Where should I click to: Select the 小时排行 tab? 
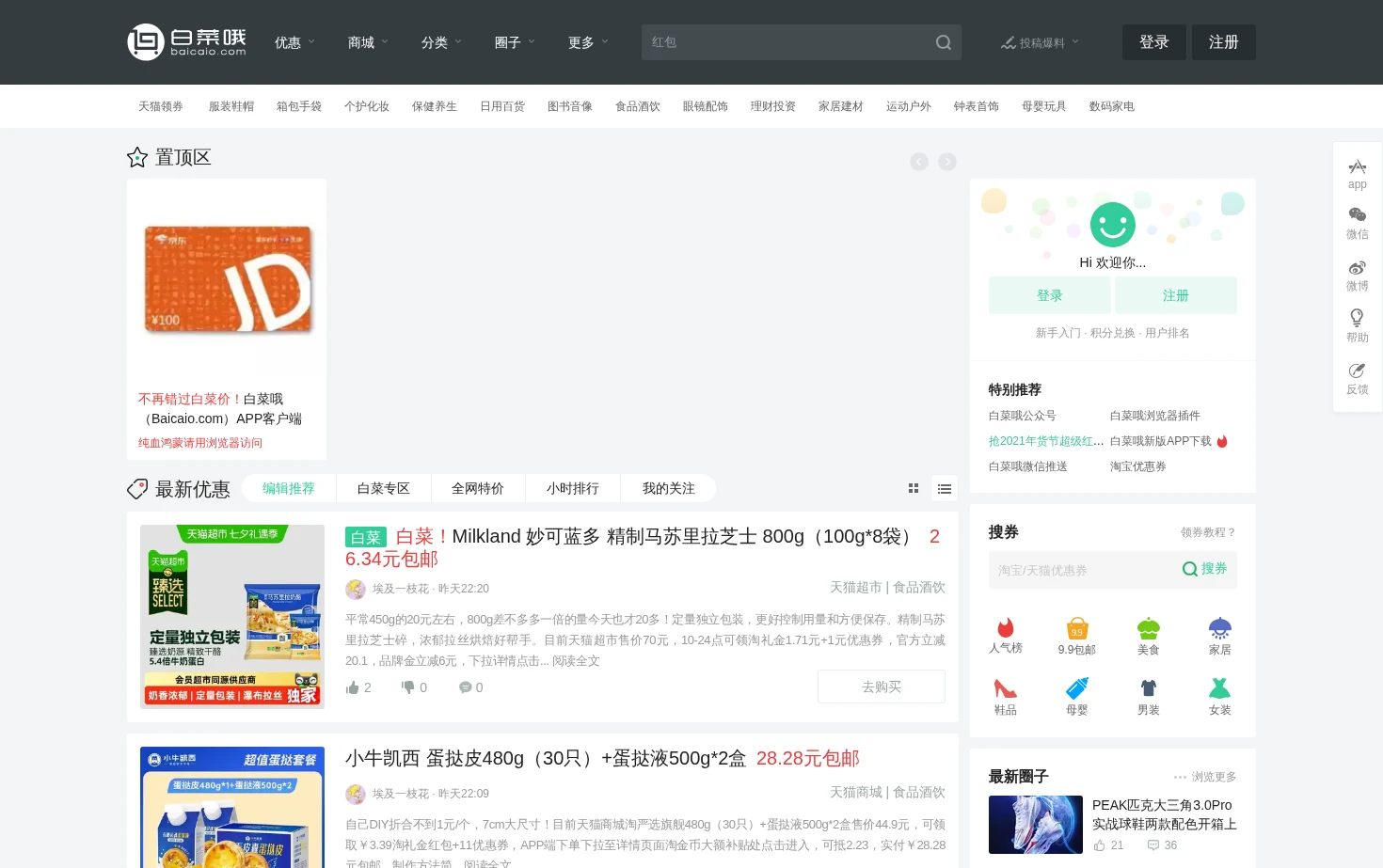point(573,488)
